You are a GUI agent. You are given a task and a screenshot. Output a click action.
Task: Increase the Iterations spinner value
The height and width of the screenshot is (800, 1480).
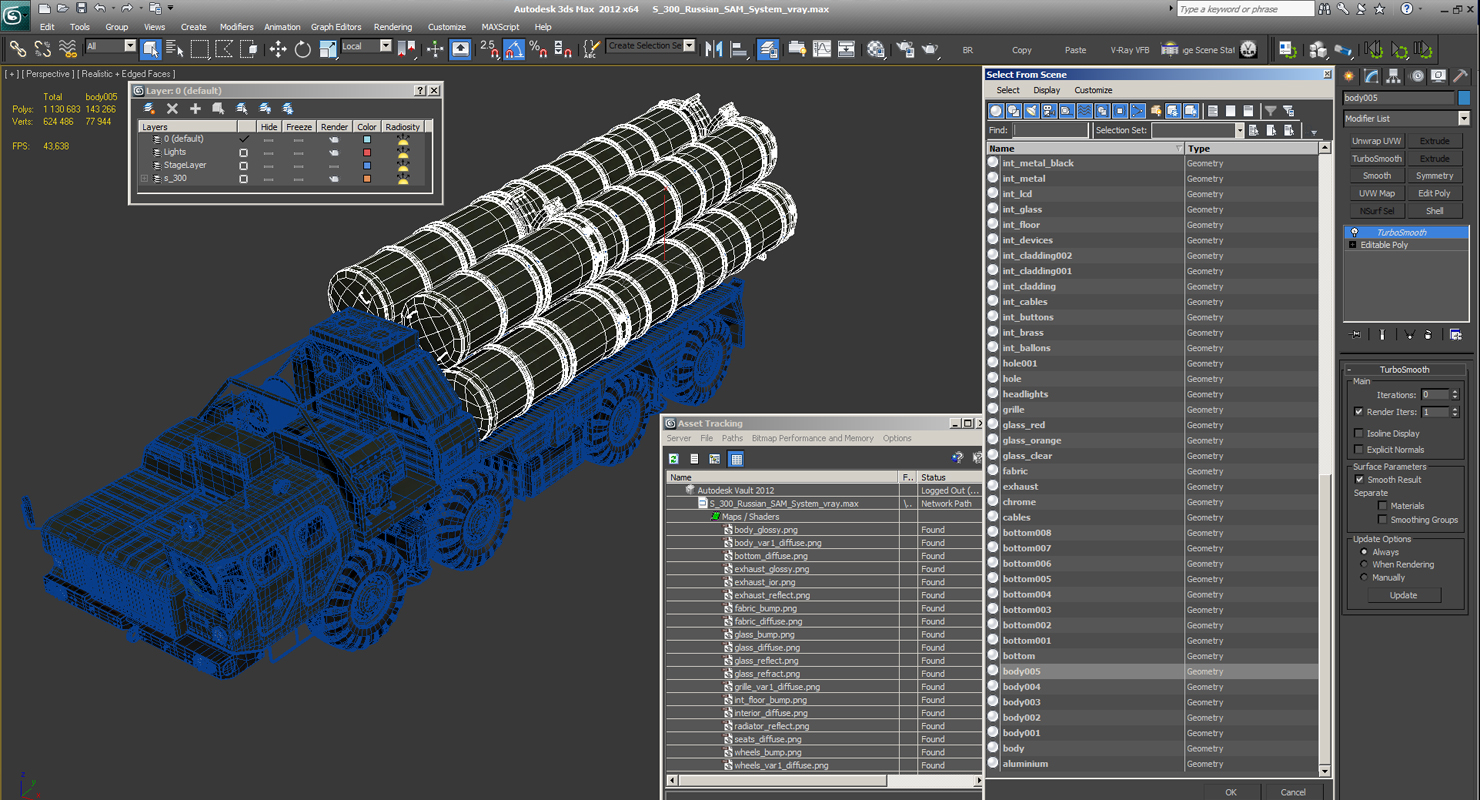pos(1455,392)
